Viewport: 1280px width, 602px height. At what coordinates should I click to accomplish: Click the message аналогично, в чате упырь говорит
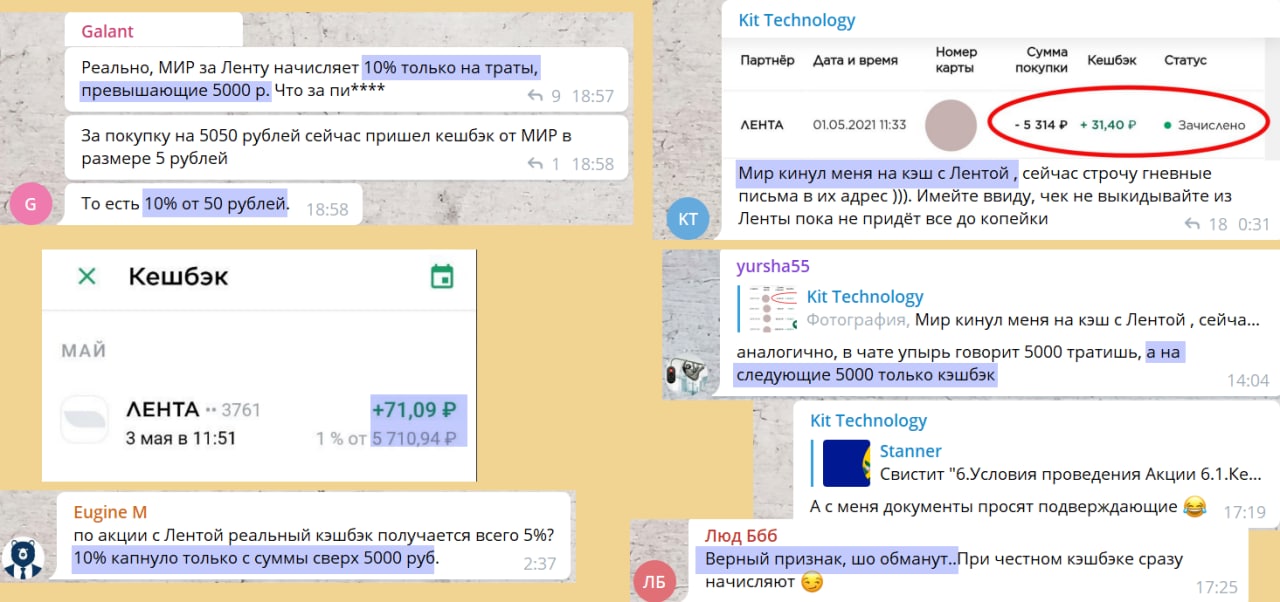961,364
